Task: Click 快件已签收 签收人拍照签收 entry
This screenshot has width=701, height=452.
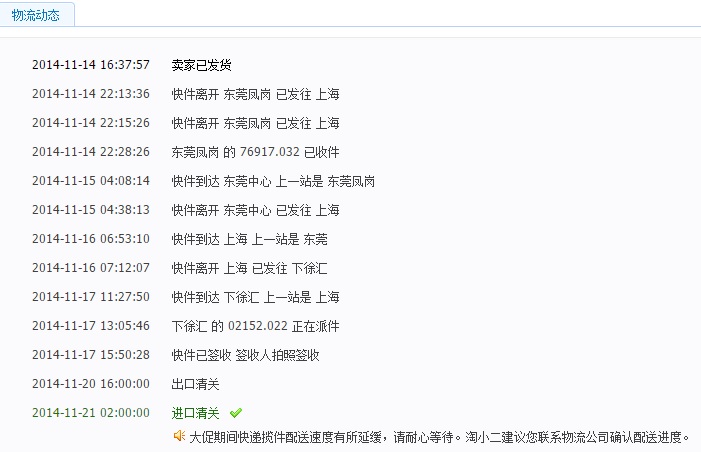Action: pos(245,356)
